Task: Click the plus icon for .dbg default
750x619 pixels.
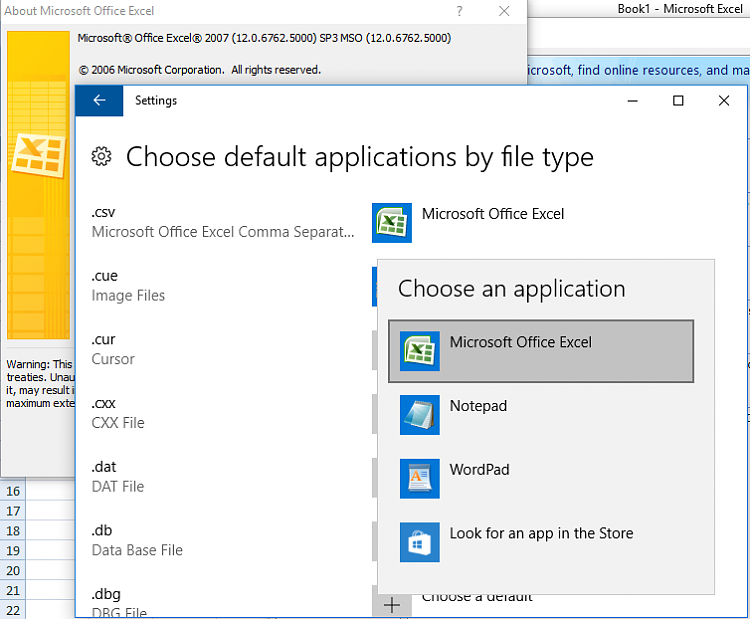Action: 392,605
